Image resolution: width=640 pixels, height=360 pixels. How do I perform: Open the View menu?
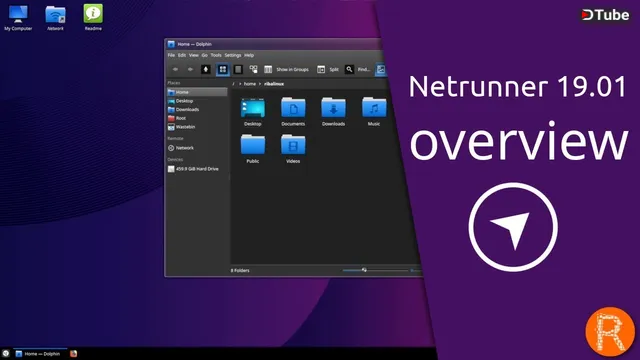coord(193,55)
